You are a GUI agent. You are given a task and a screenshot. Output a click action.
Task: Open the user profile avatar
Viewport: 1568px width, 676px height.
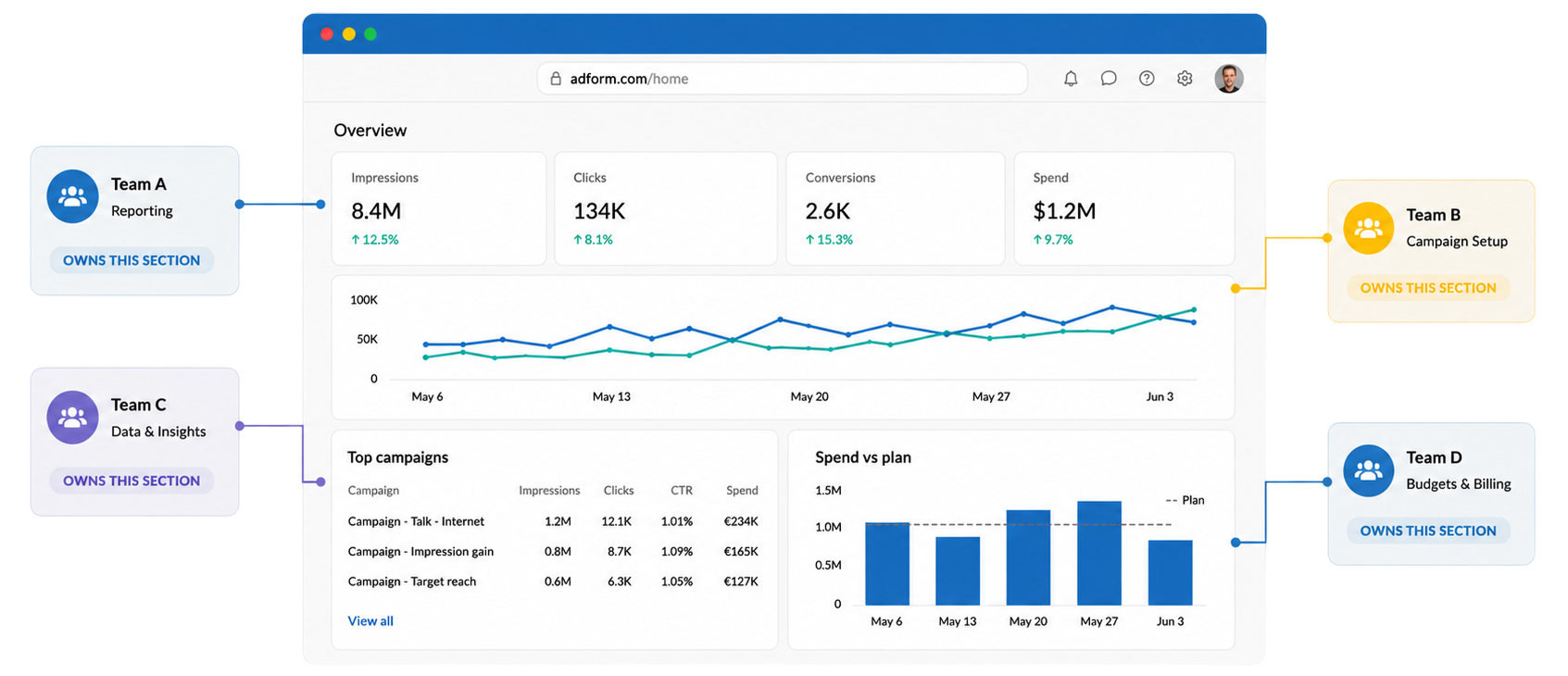click(1229, 79)
